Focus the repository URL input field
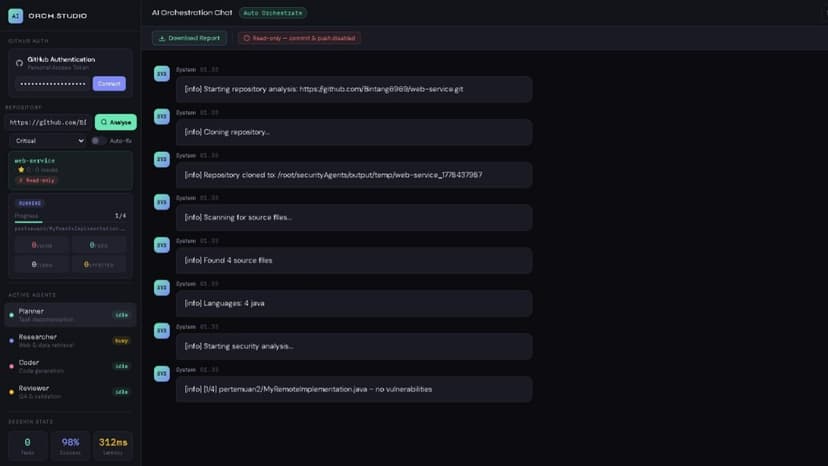828x466 pixels. click(x=49, y=122)
